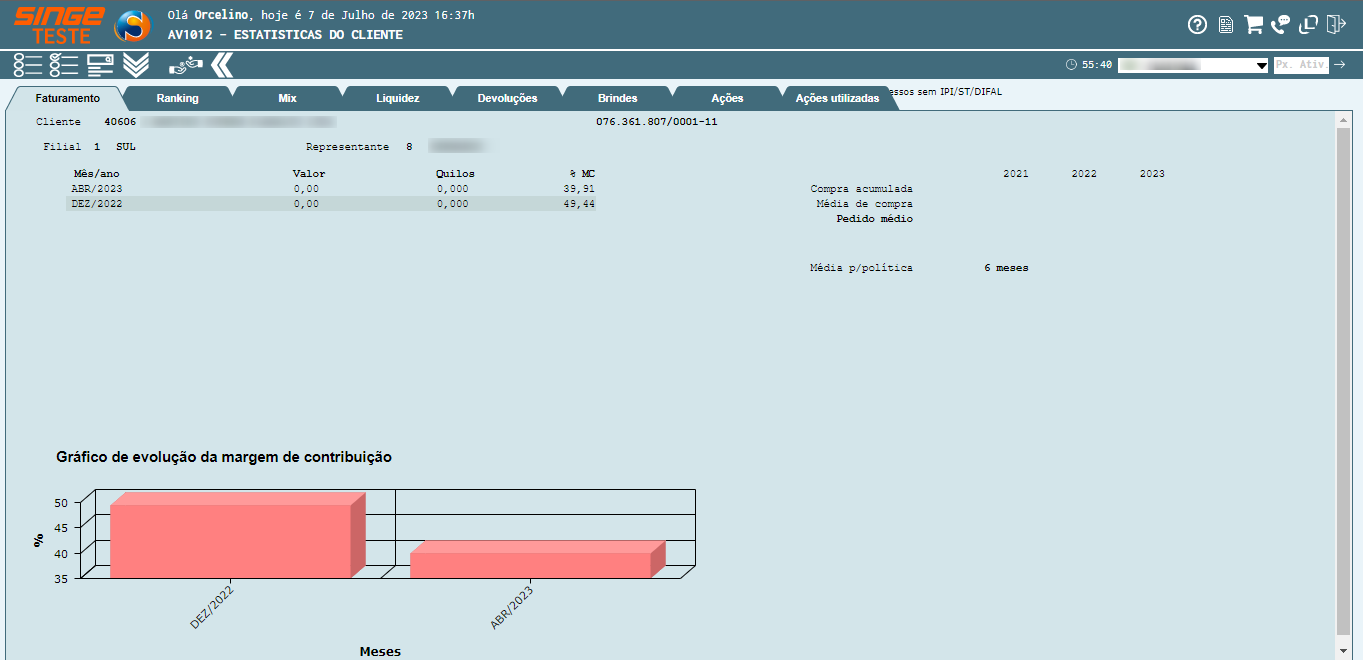The height and width of the screenshot is (660, 1363).
Task: Click the double left chevron back icon
Action: [222, 65]
